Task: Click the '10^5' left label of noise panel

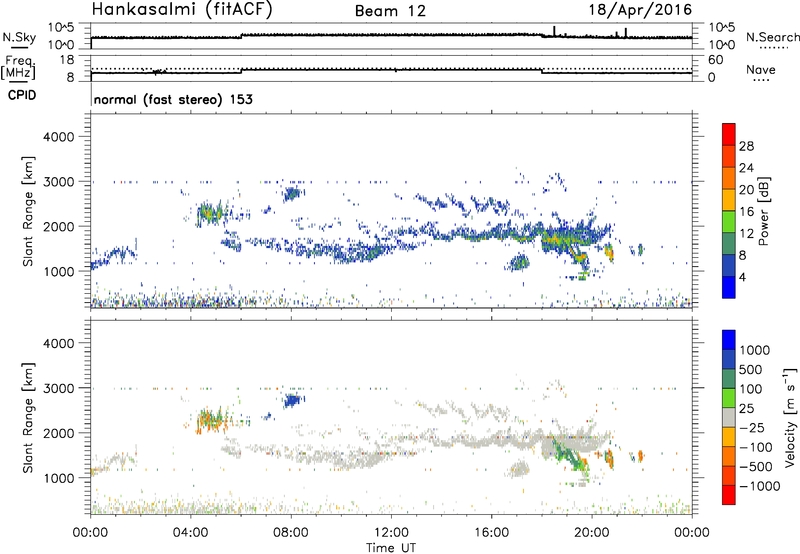Action: tap(60, 28)
